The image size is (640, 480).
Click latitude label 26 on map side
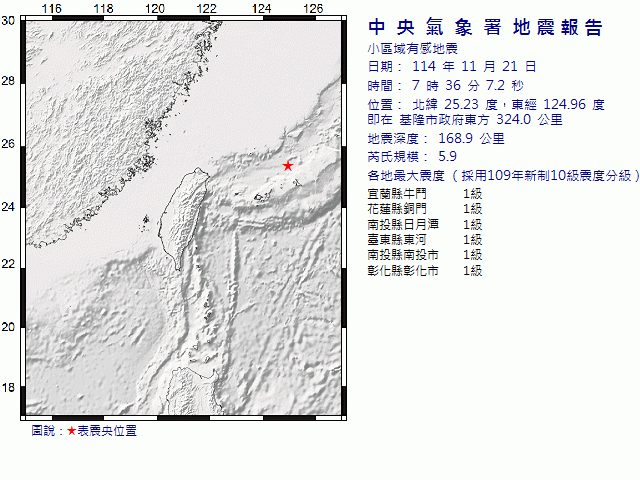click(8, 144)
